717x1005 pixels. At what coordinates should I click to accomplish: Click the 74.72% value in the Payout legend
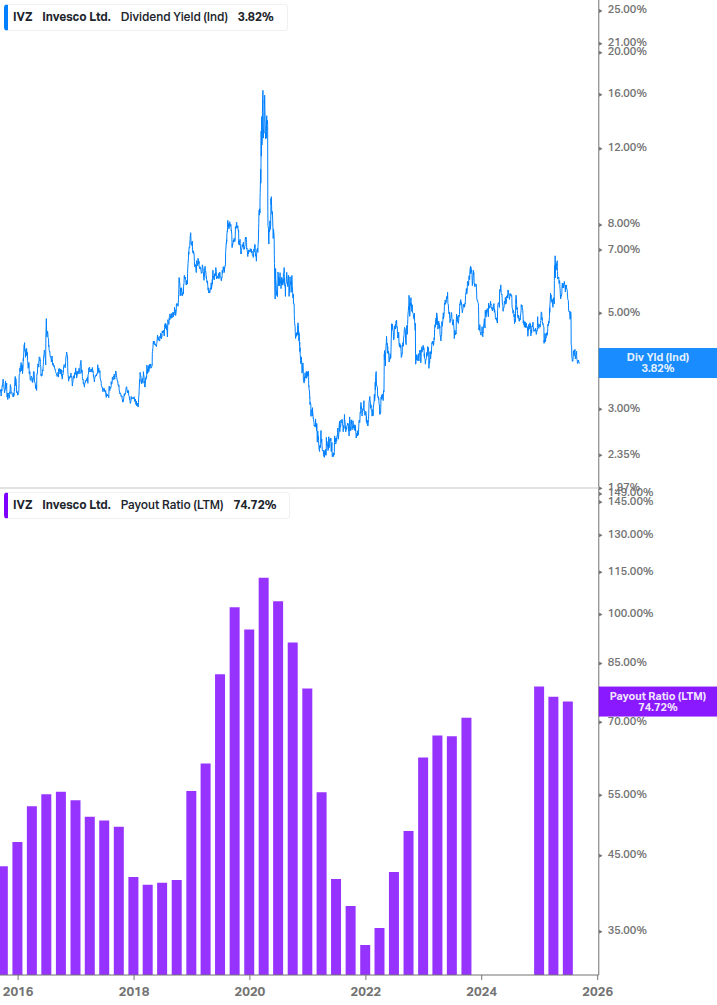point(255,505)
